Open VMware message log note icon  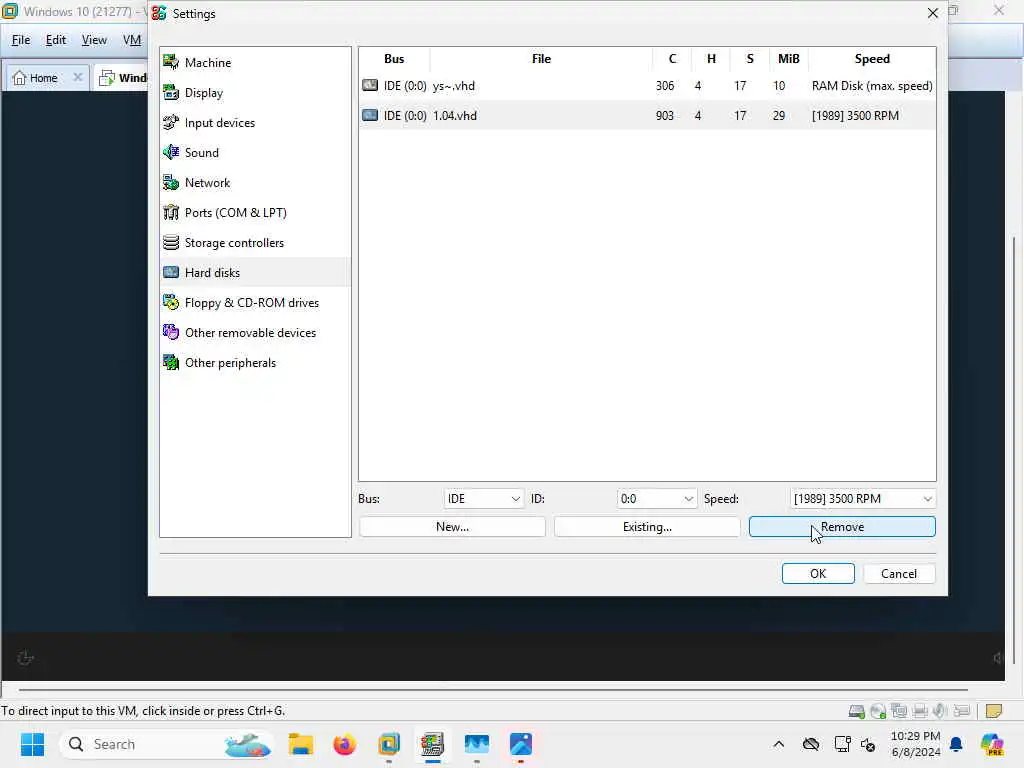(x=993, y=711)
